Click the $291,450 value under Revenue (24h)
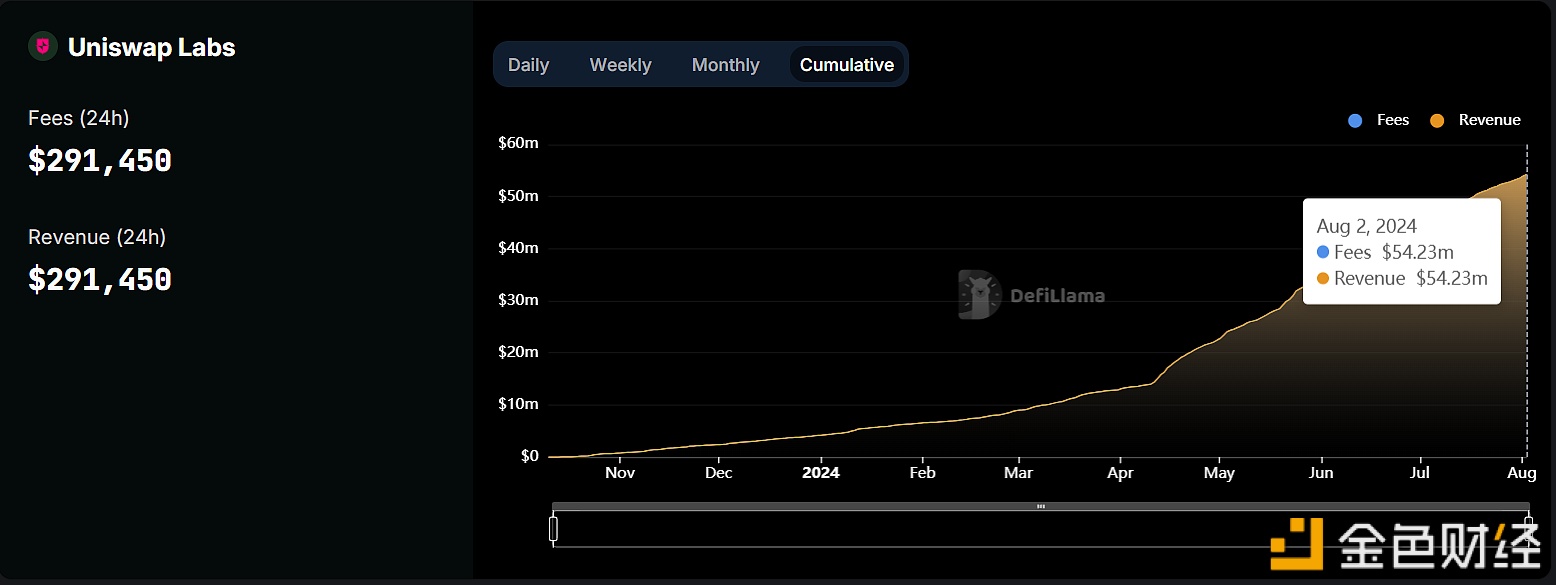This screenshot has width=1556, height=585. pyautogui.click(x=100, y=279)
